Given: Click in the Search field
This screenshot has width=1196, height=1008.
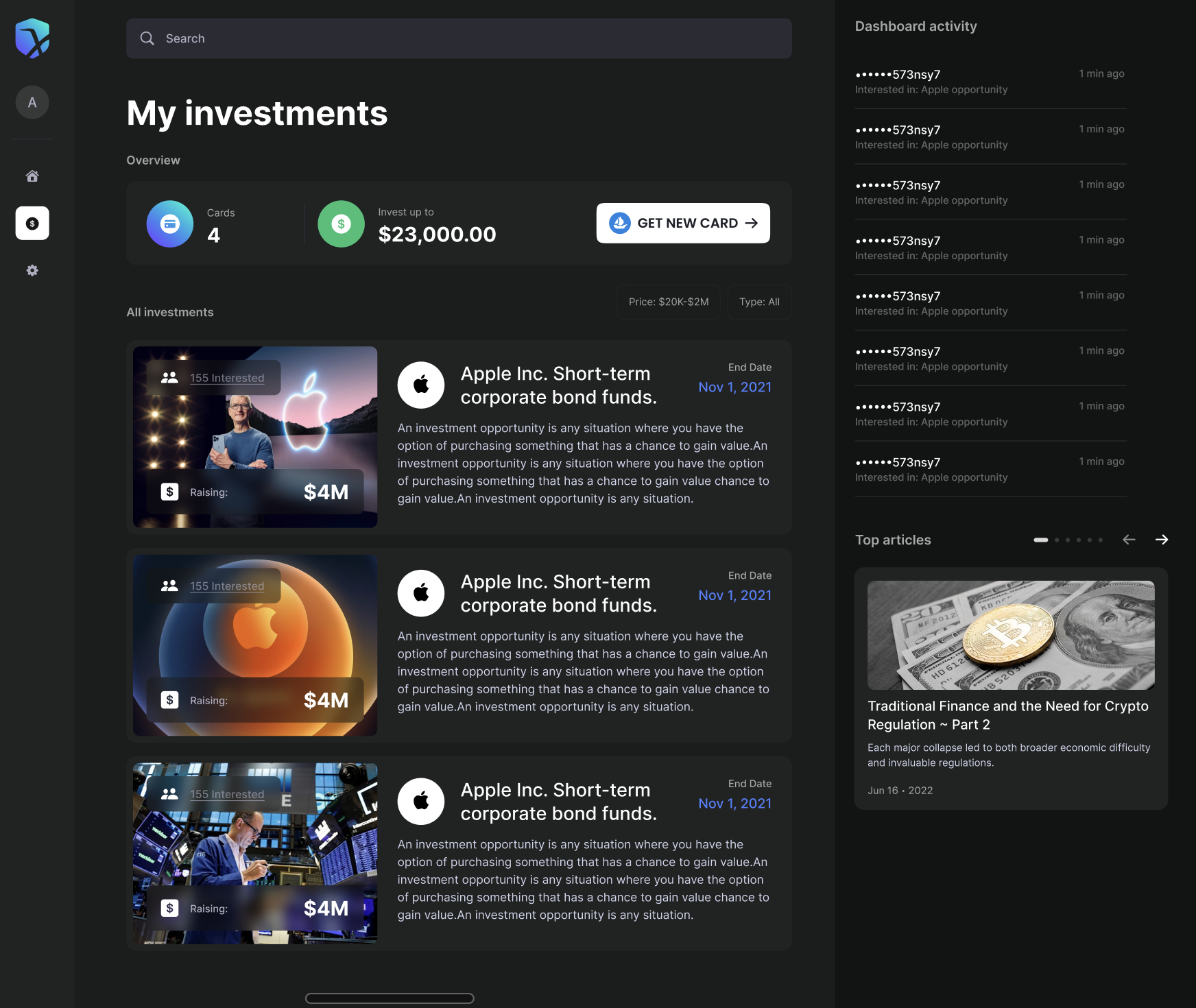Looking at the screenshot, I should pyautogui.click(x=459, y=38).
